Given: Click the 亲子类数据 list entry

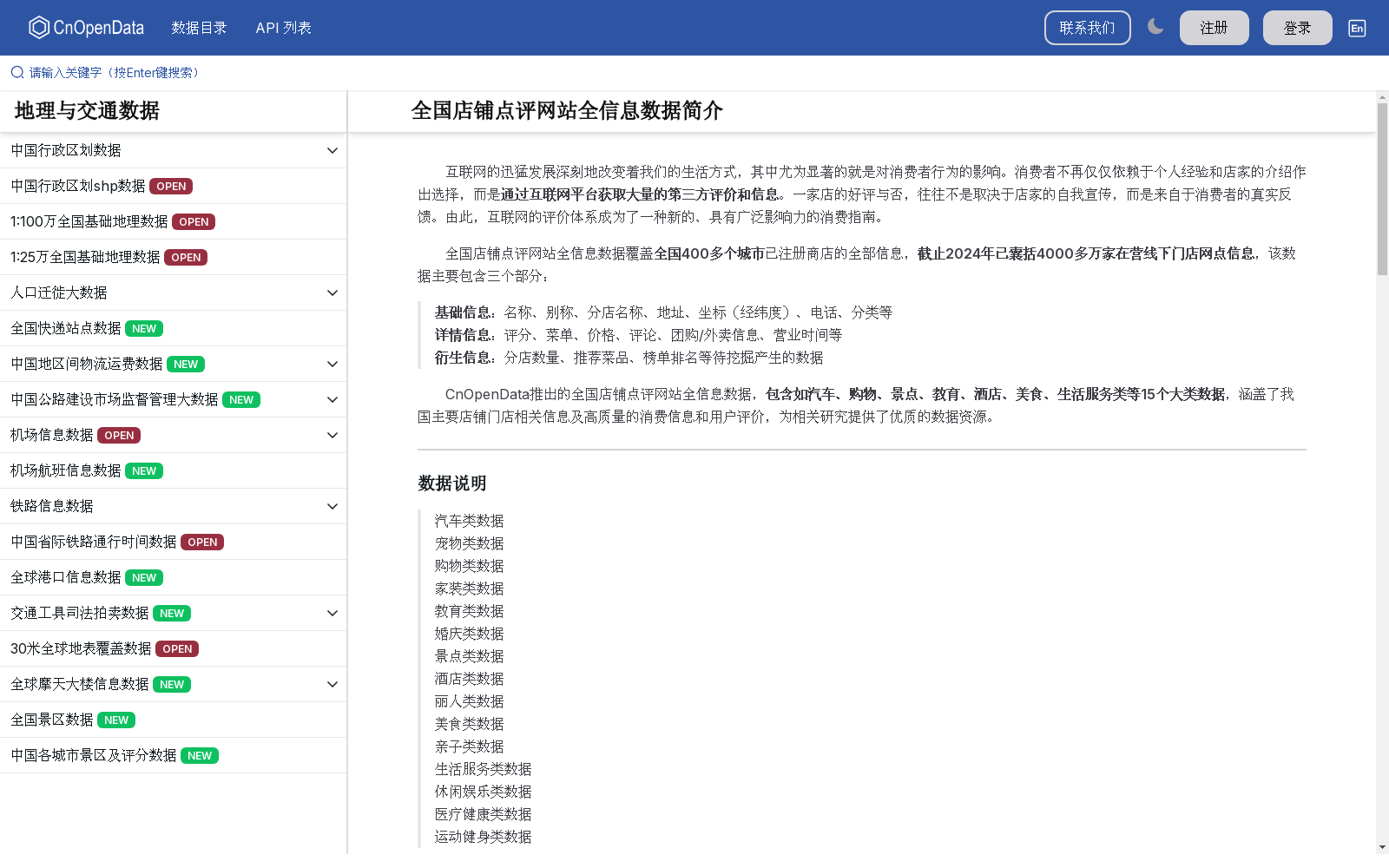Looking at the screenshot, I should (x=470, y=746).
